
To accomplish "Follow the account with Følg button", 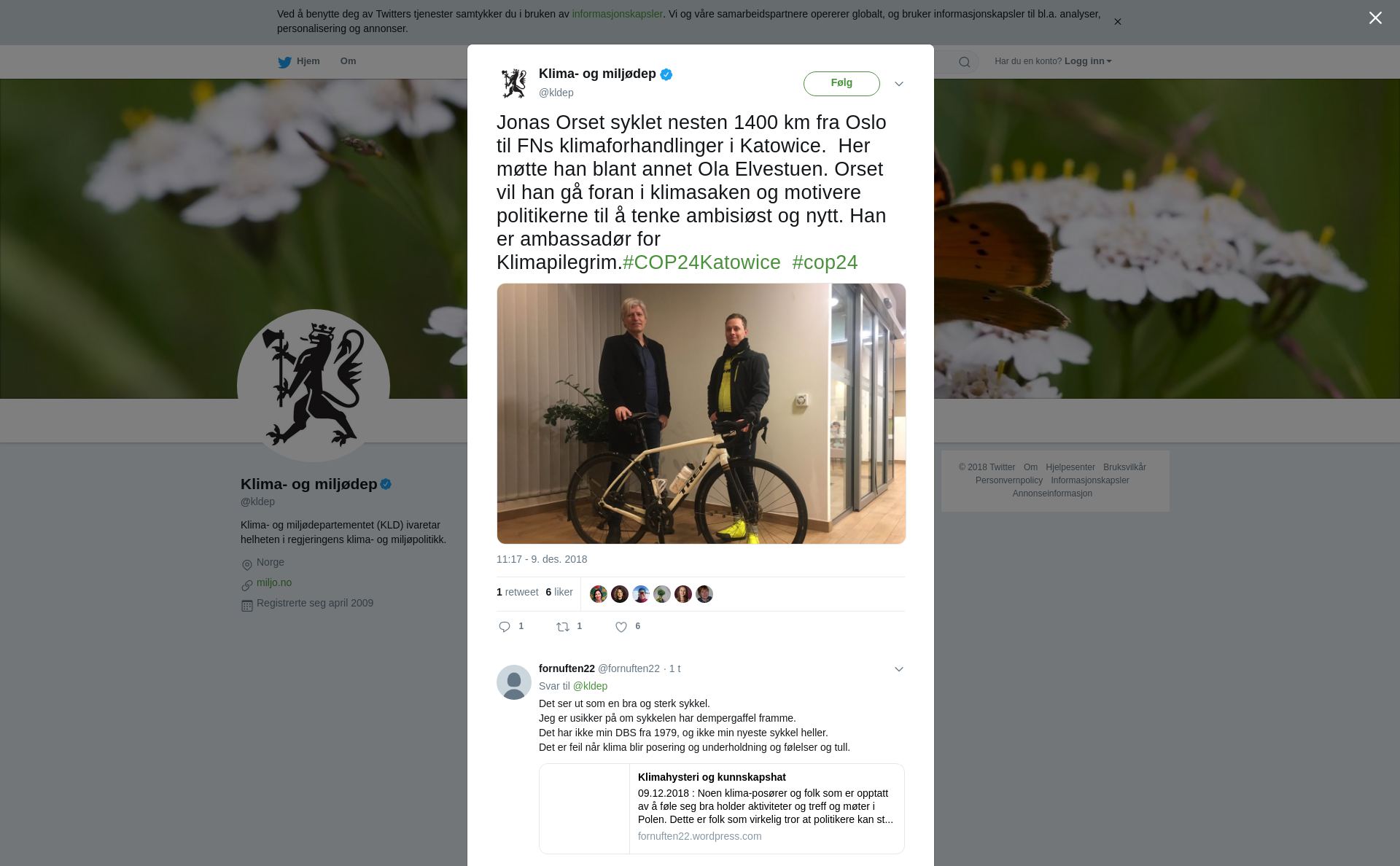I will click(x=841, y=83).
